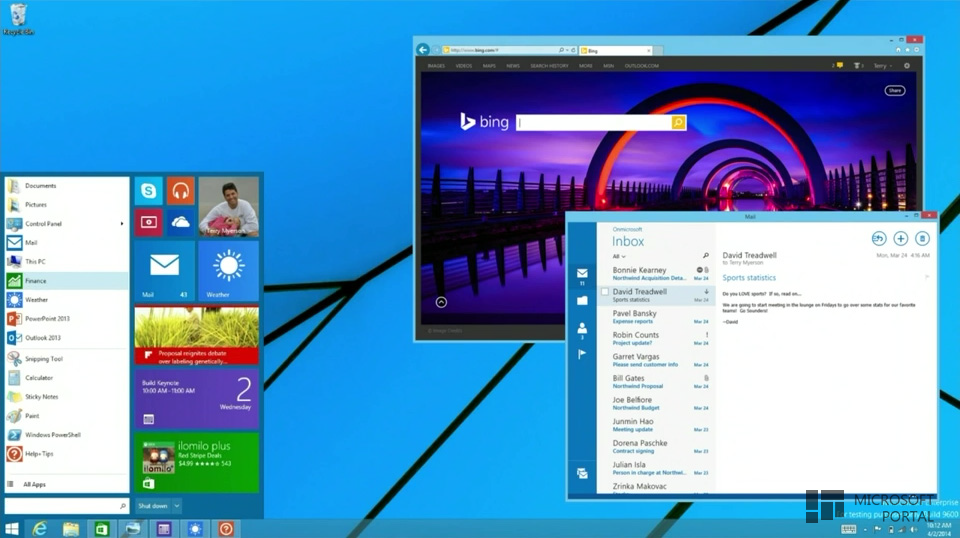960x538 pixels.
Task: Focus the Start menu search box
Action: point(67,506)
